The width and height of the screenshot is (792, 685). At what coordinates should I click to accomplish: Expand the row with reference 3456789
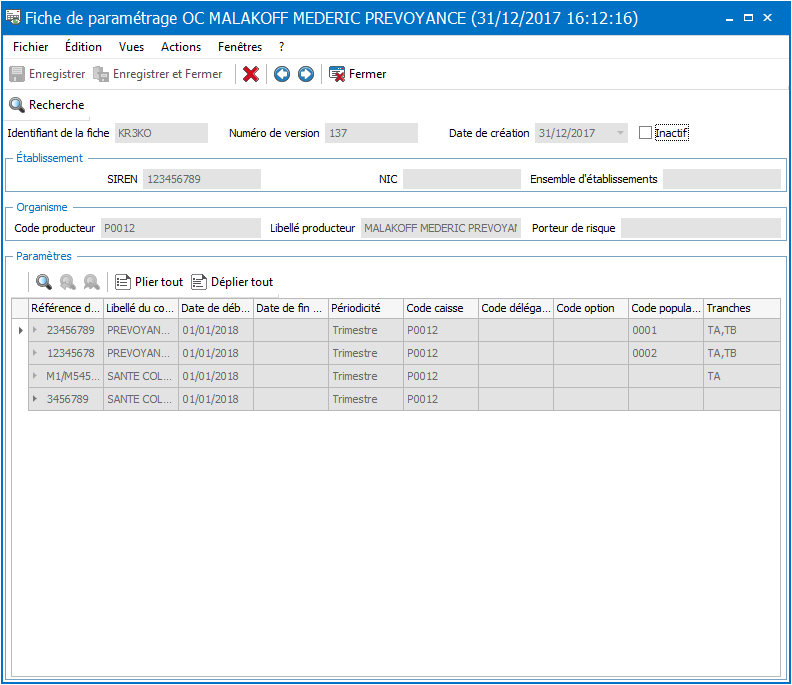pyautogui.click(x=35, y=399)
